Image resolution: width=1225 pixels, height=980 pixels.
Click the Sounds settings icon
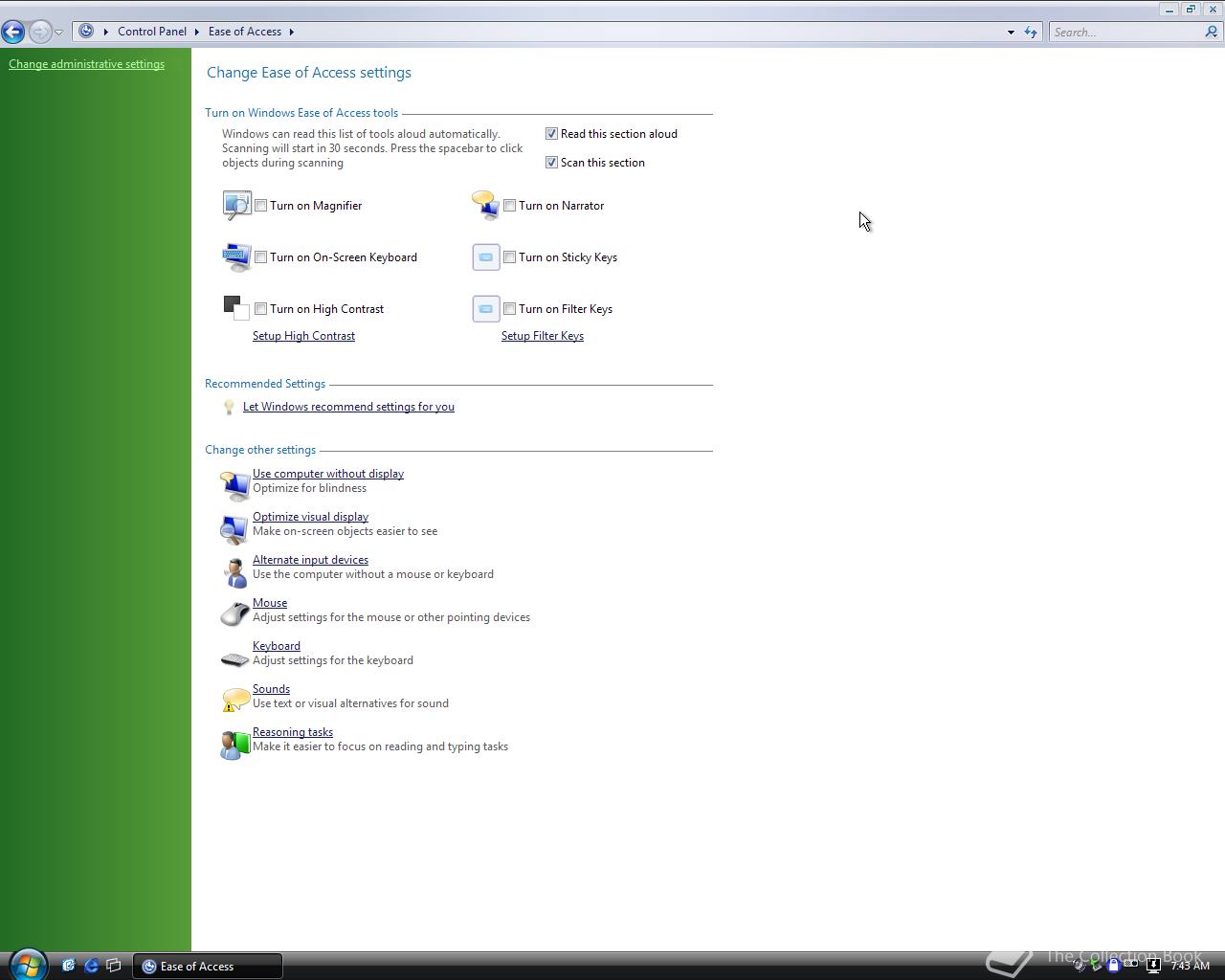click(x=235, y=700)
